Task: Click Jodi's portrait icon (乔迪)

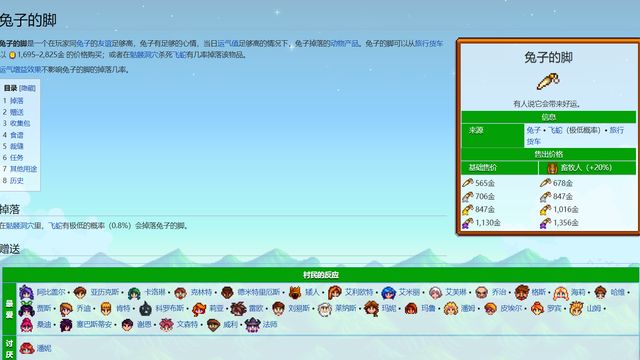Action: point(66,309)
